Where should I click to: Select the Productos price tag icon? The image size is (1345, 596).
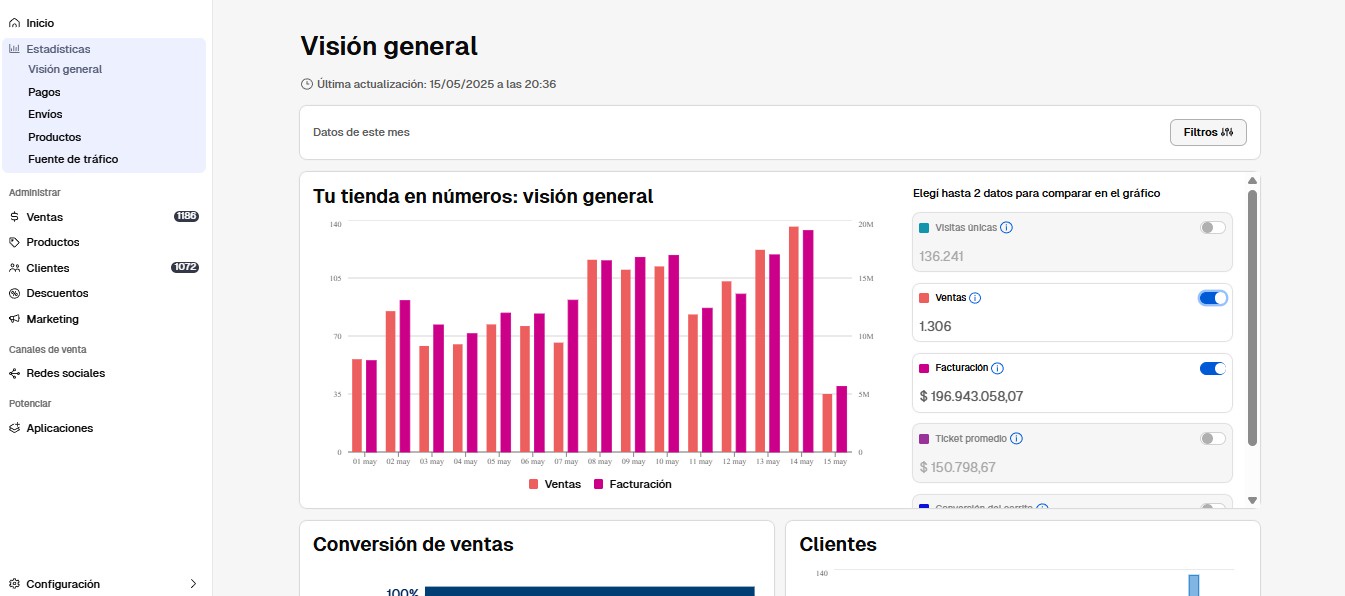point(14,242)
